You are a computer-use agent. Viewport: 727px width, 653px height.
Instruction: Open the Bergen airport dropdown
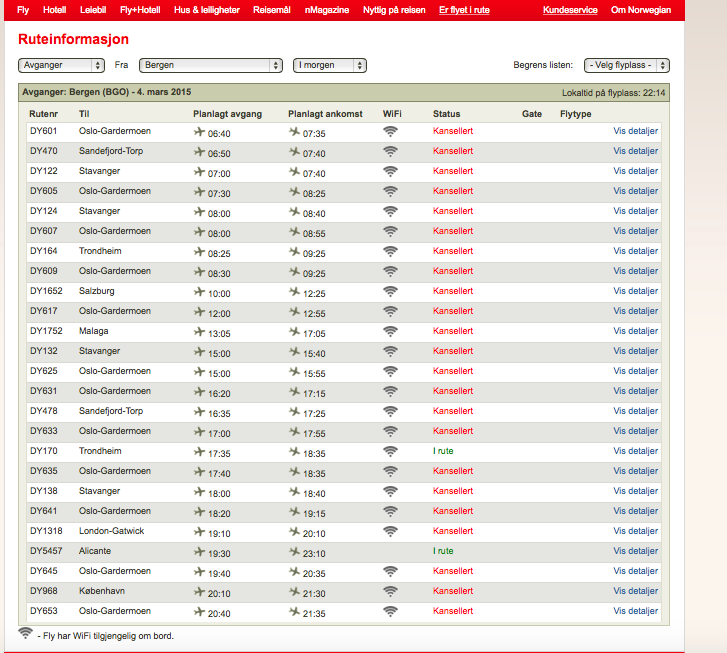click(210, 65)
